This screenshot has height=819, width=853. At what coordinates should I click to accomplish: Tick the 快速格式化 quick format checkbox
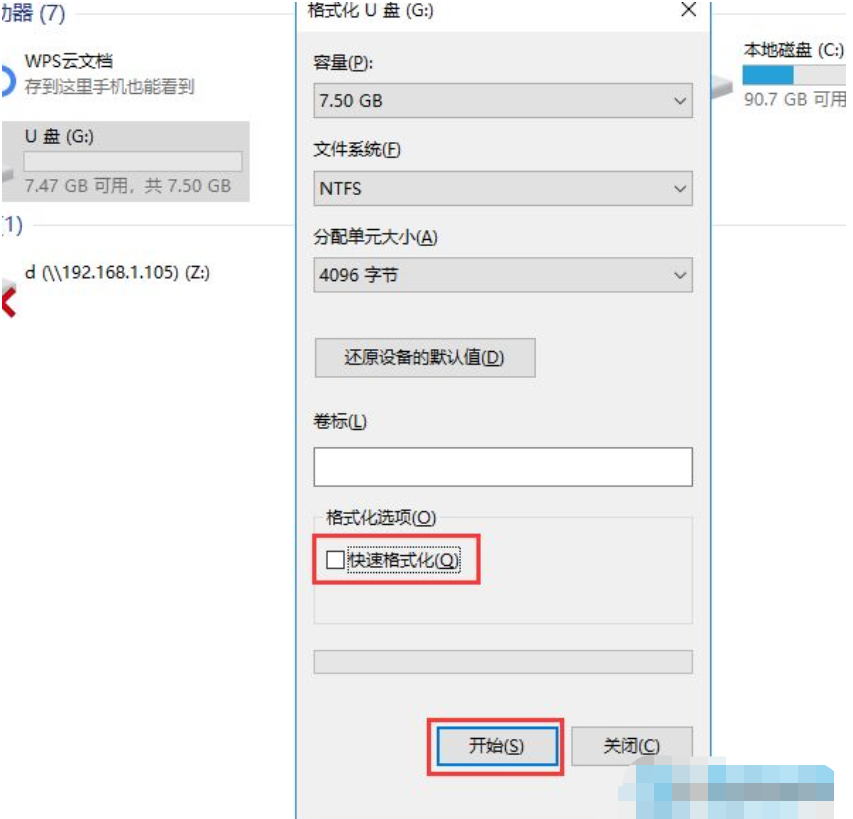335,560
